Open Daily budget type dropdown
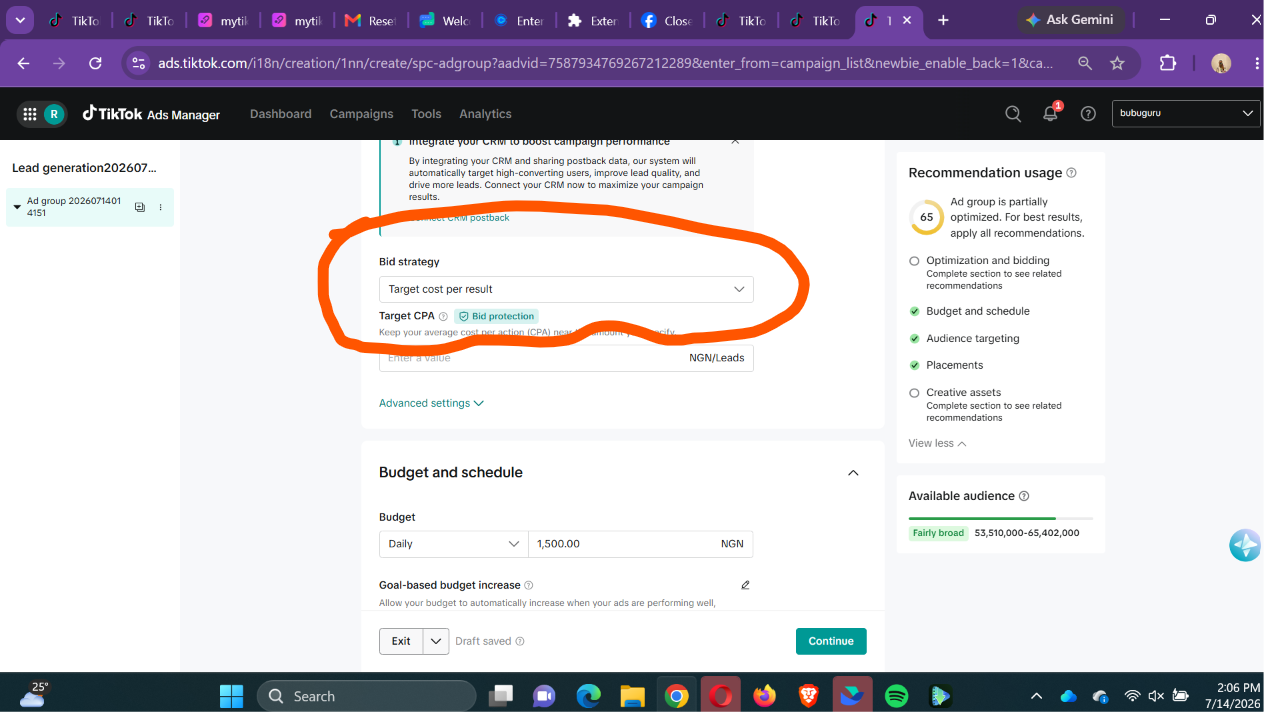 453,544
